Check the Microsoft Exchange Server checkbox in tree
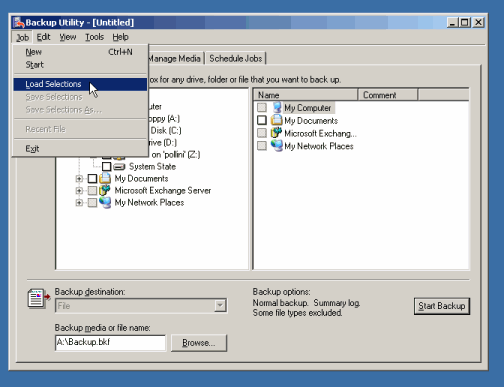Viewport: 504px width, 387px height. click(92, 190)
